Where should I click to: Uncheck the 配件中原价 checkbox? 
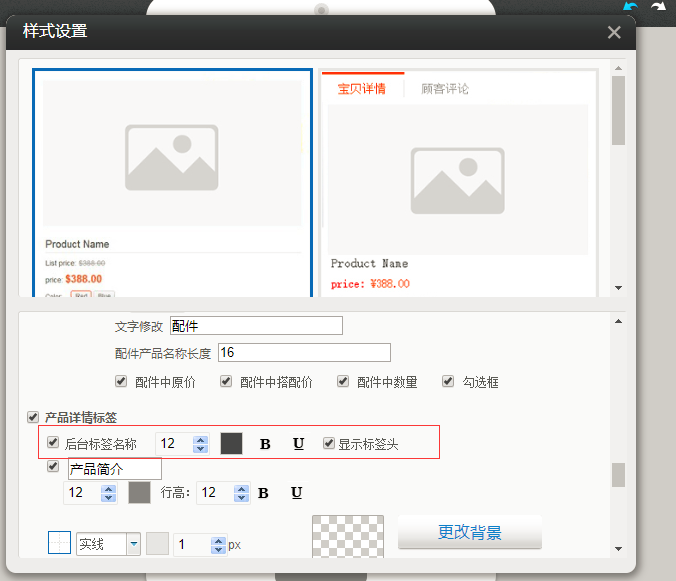click(121, 382)
